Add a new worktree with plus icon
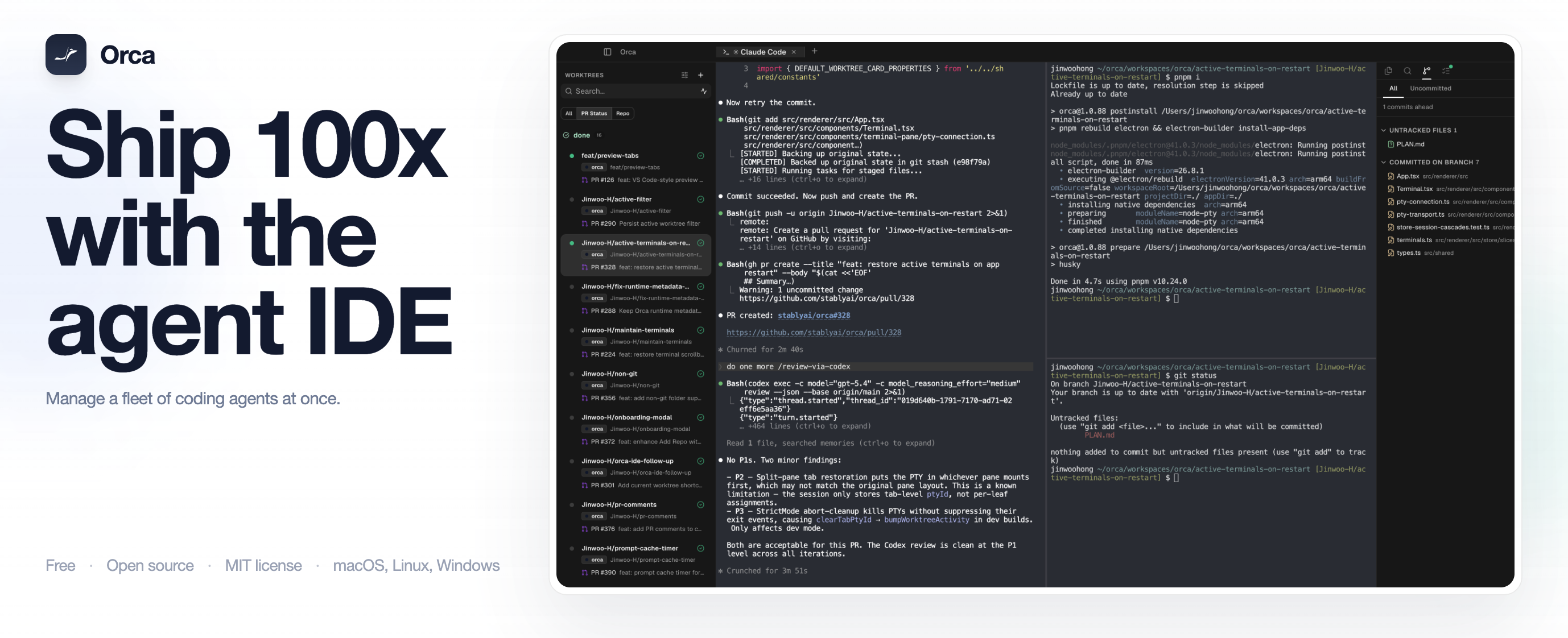 point(700,75)
